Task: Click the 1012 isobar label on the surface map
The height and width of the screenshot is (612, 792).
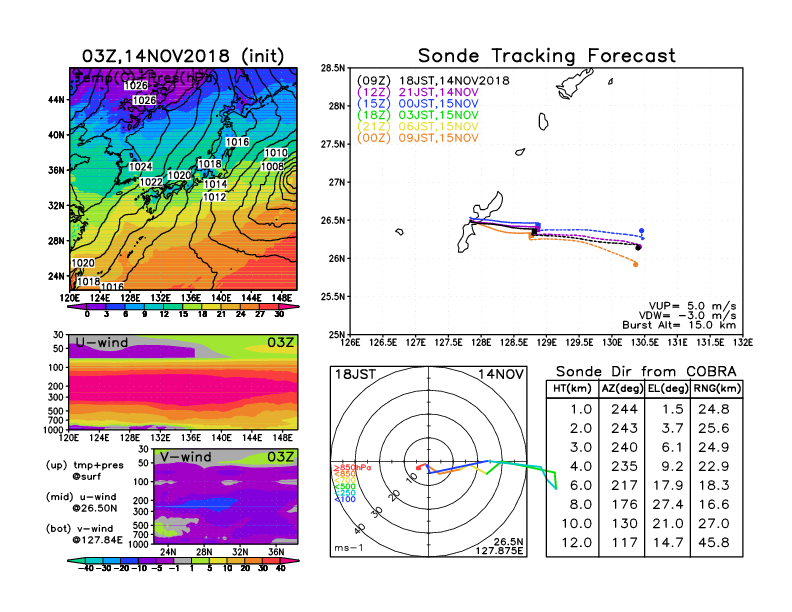Action: [215, 196]
